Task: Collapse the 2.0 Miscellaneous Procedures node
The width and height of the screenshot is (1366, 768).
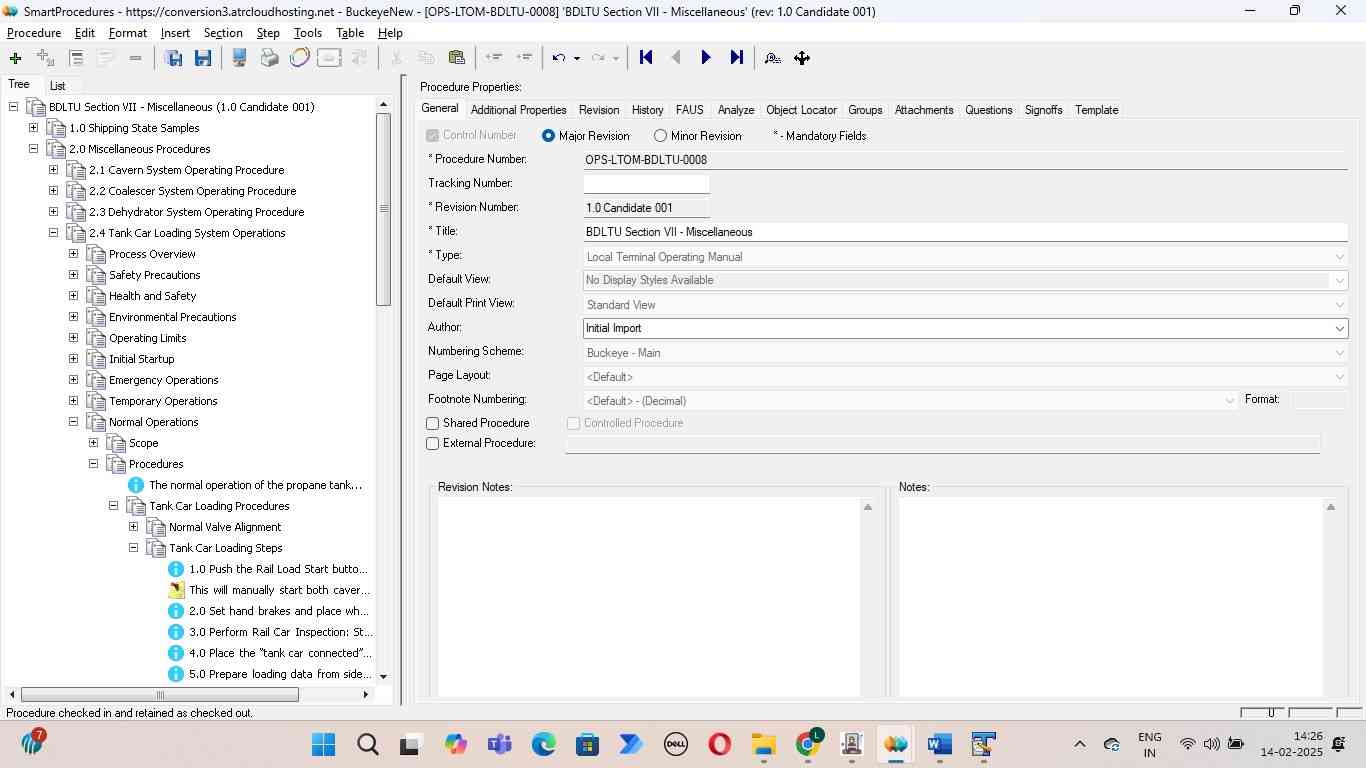Action: click(33, 149)
